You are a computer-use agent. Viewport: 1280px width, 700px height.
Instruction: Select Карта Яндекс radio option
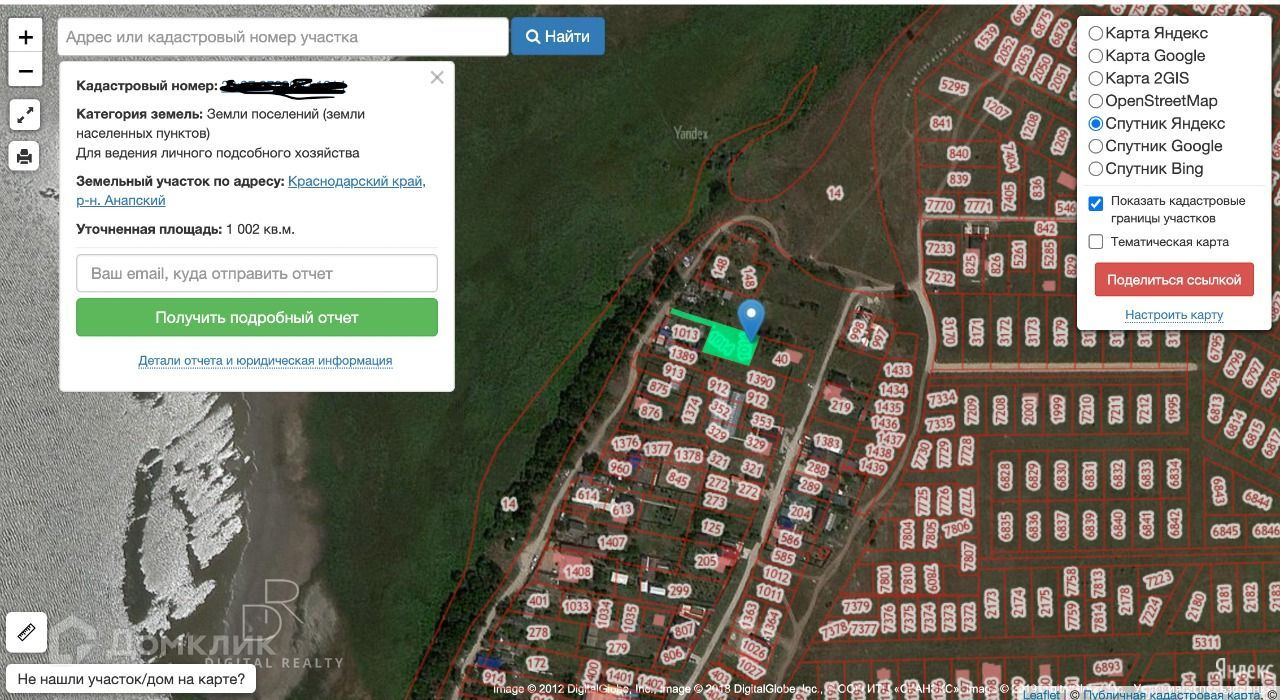pos(1096,33)
